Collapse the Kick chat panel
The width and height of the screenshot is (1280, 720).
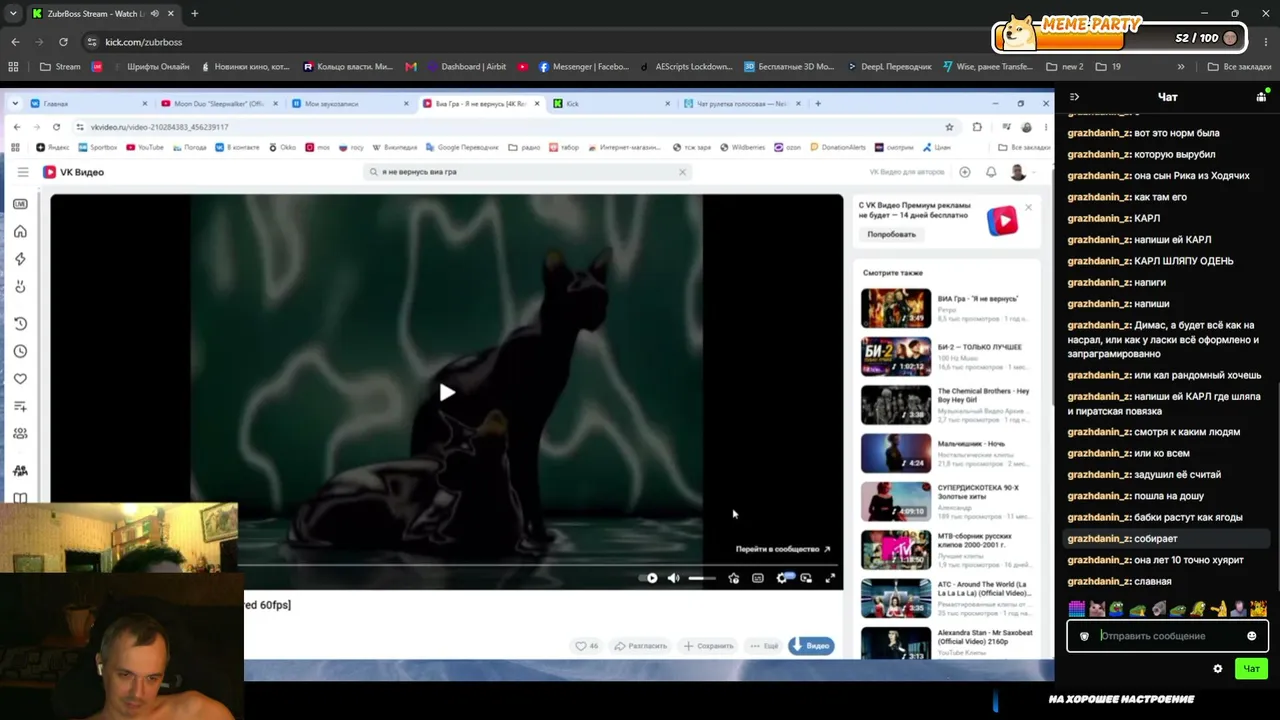click(1074, 97)
